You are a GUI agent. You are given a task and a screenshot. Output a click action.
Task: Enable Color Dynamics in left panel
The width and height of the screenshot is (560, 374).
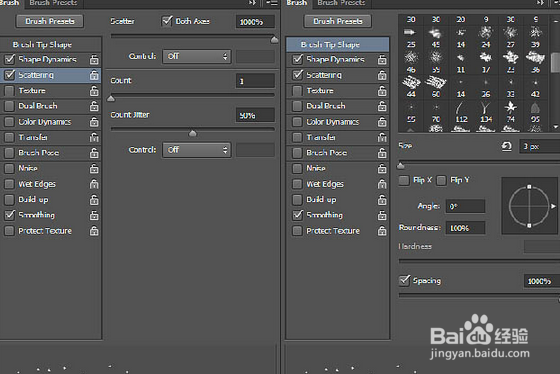pyautogui.click(x=9, y=122)
